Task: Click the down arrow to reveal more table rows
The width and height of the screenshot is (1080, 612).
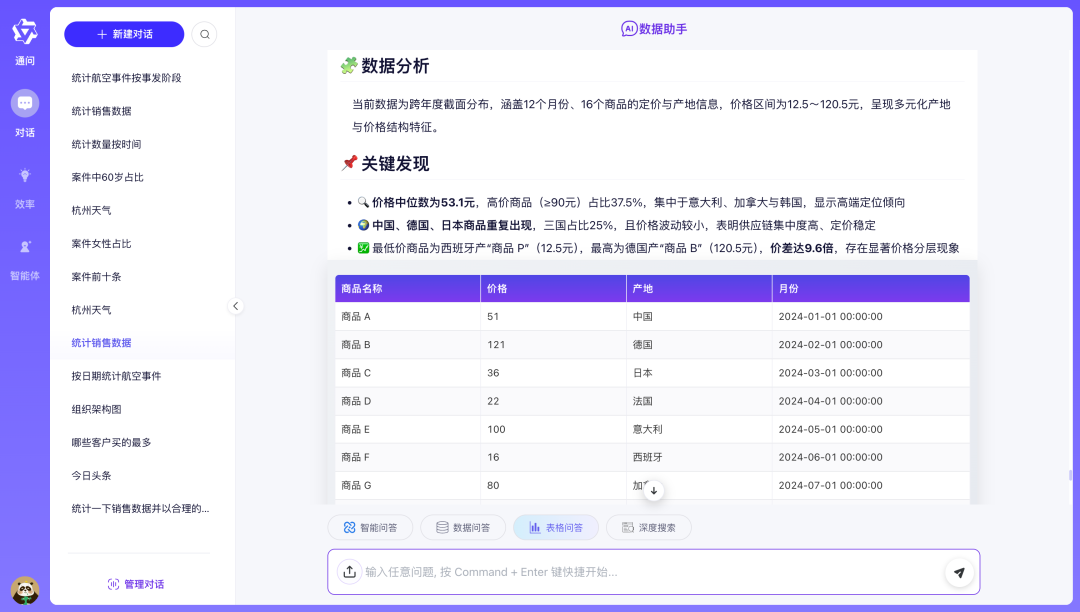Action: [653, 490]
